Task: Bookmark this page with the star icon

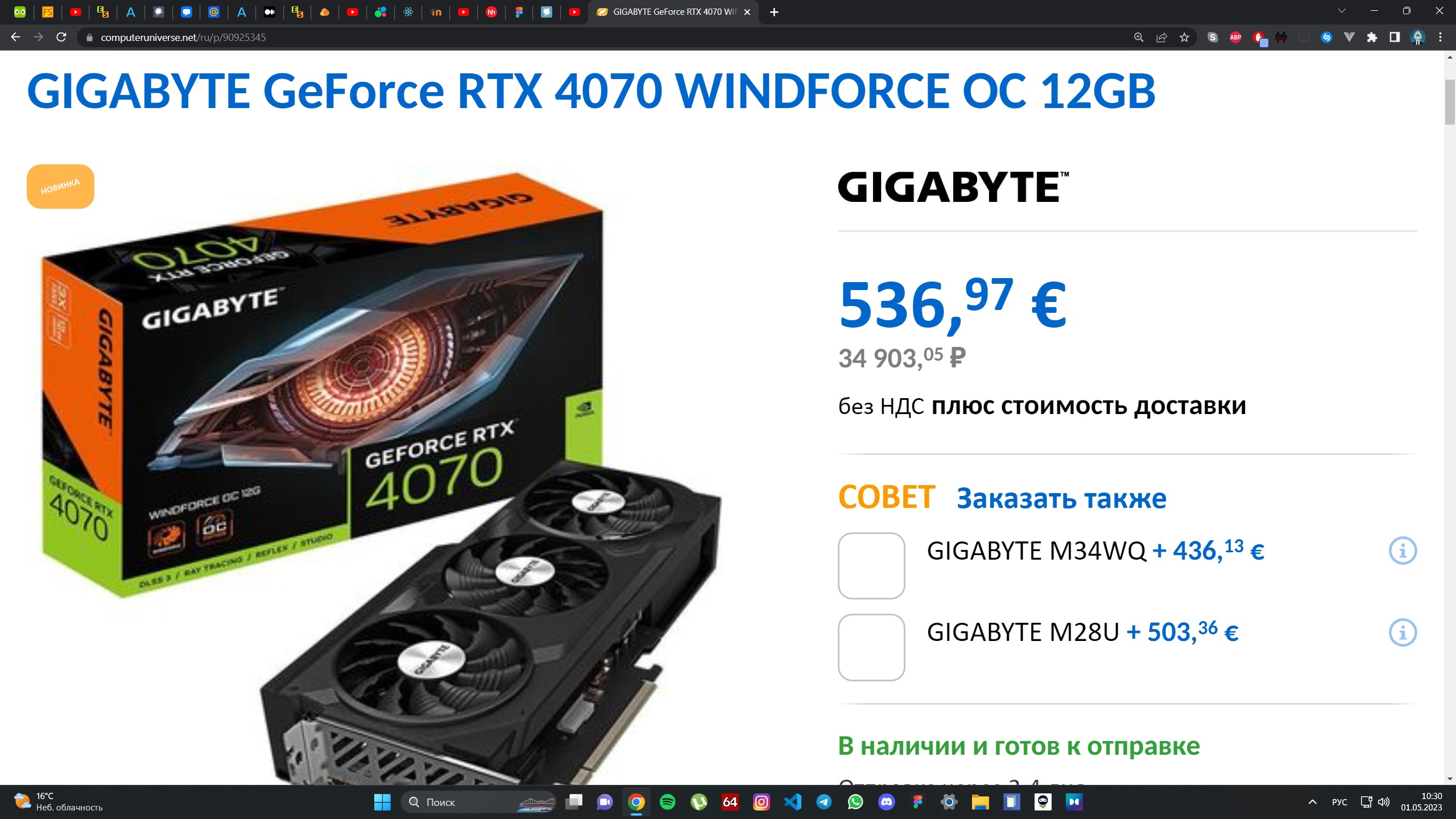Action: [x=1184, y=38]
